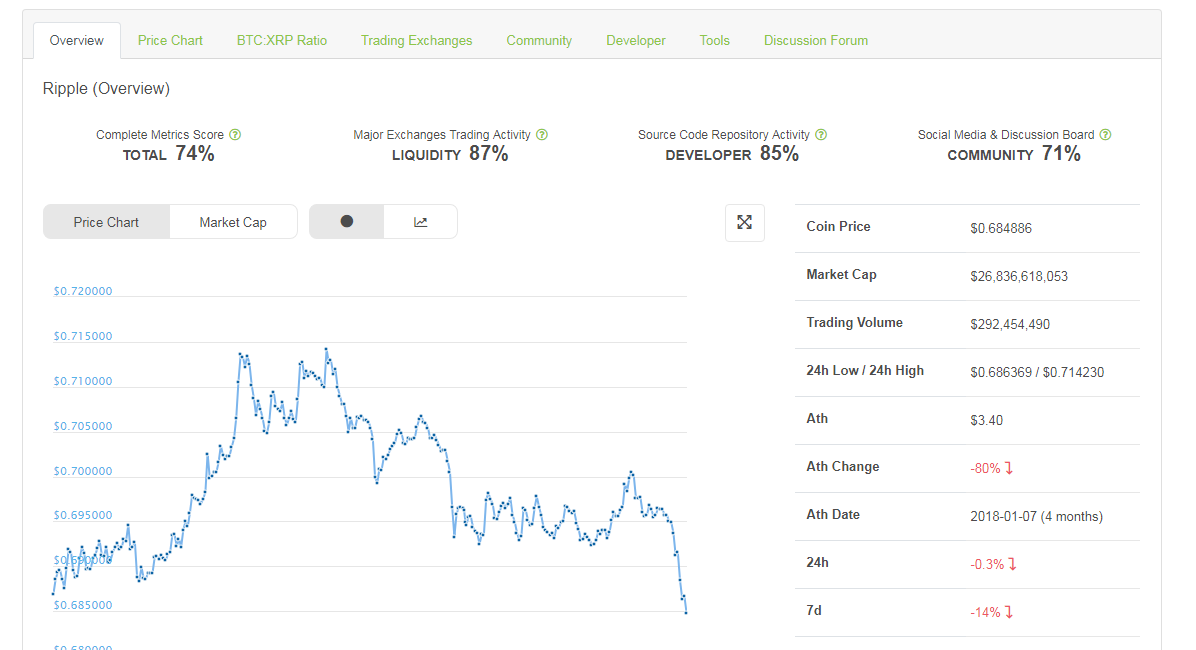Image resolution: width=1196 pixels, height=650 pixels.
Task: Show the Price Chart view button
Action: pyautogui.click(x=106, y=222)
